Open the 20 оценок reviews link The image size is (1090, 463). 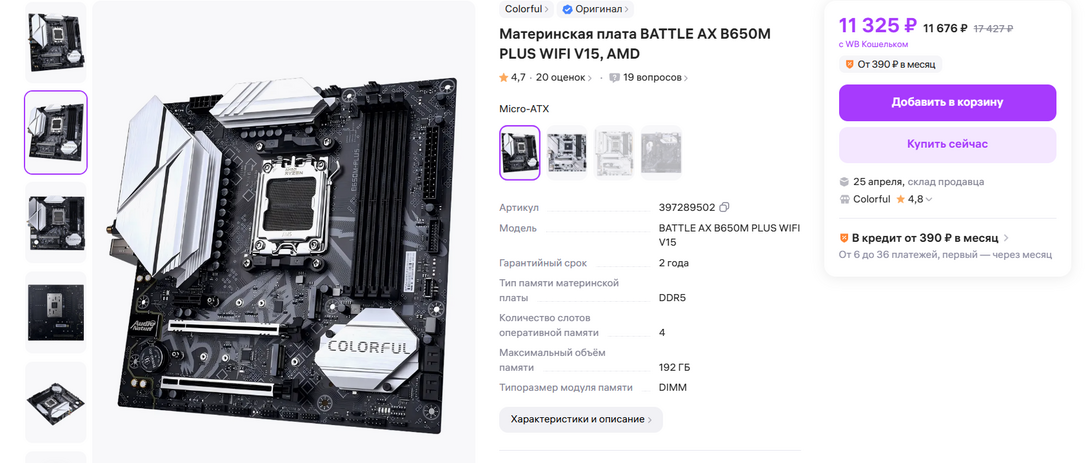click(x=564, y=78)
